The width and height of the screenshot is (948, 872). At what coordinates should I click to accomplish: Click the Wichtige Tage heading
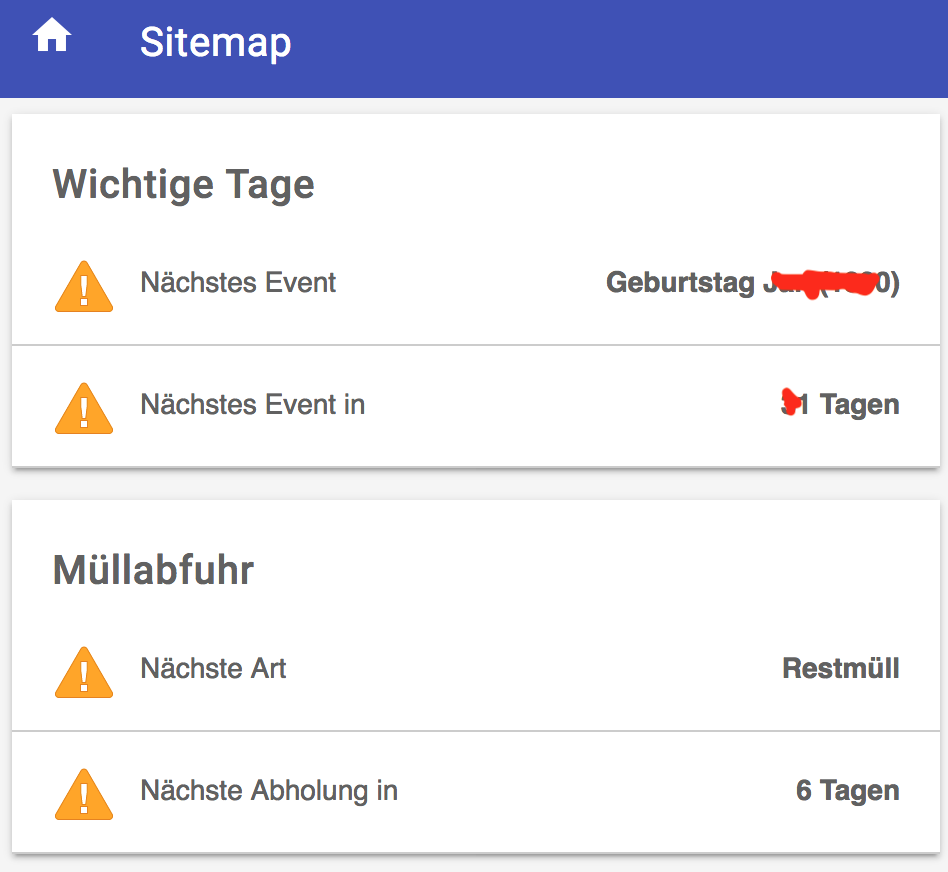[184, 184]
